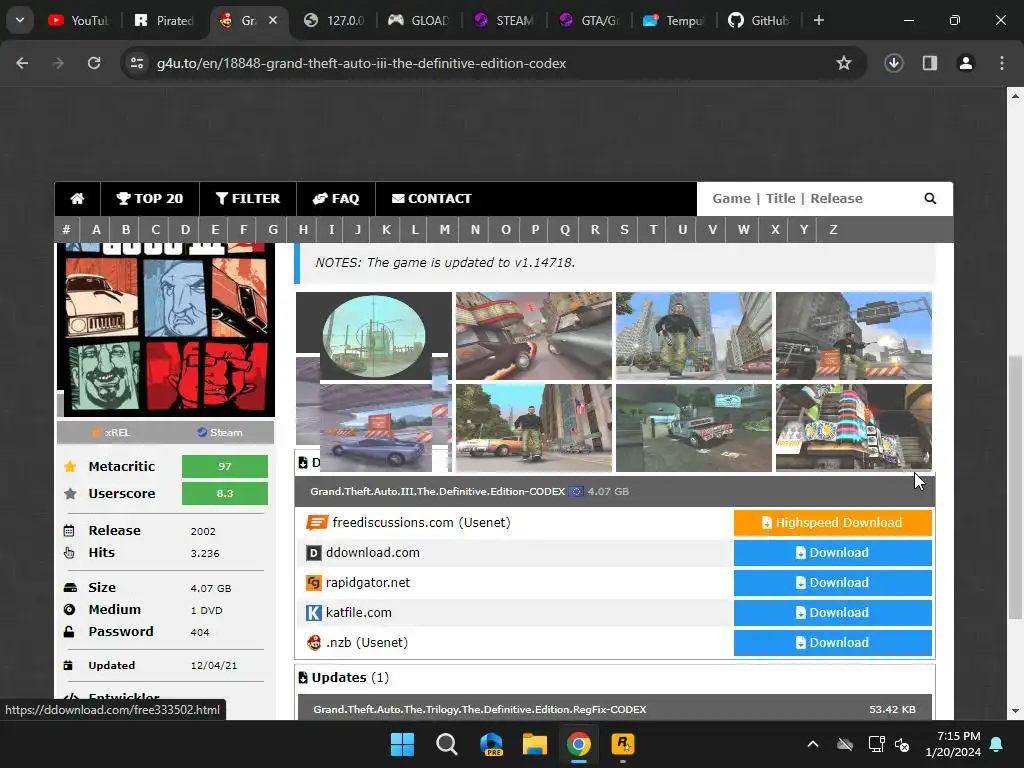Open the tow truck screenshot thumbnail
The width and height of the screenshot is (1024, 768).
(x=694, y=428)
